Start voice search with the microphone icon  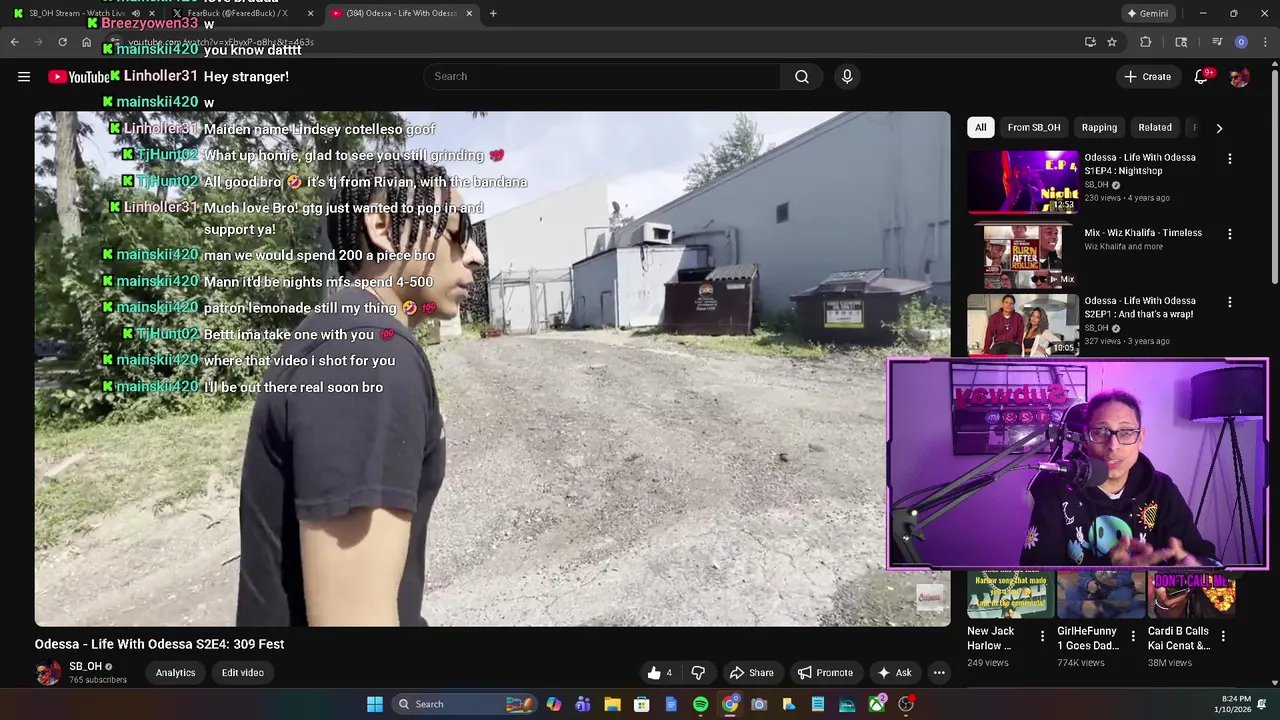(x=847, y=76)
